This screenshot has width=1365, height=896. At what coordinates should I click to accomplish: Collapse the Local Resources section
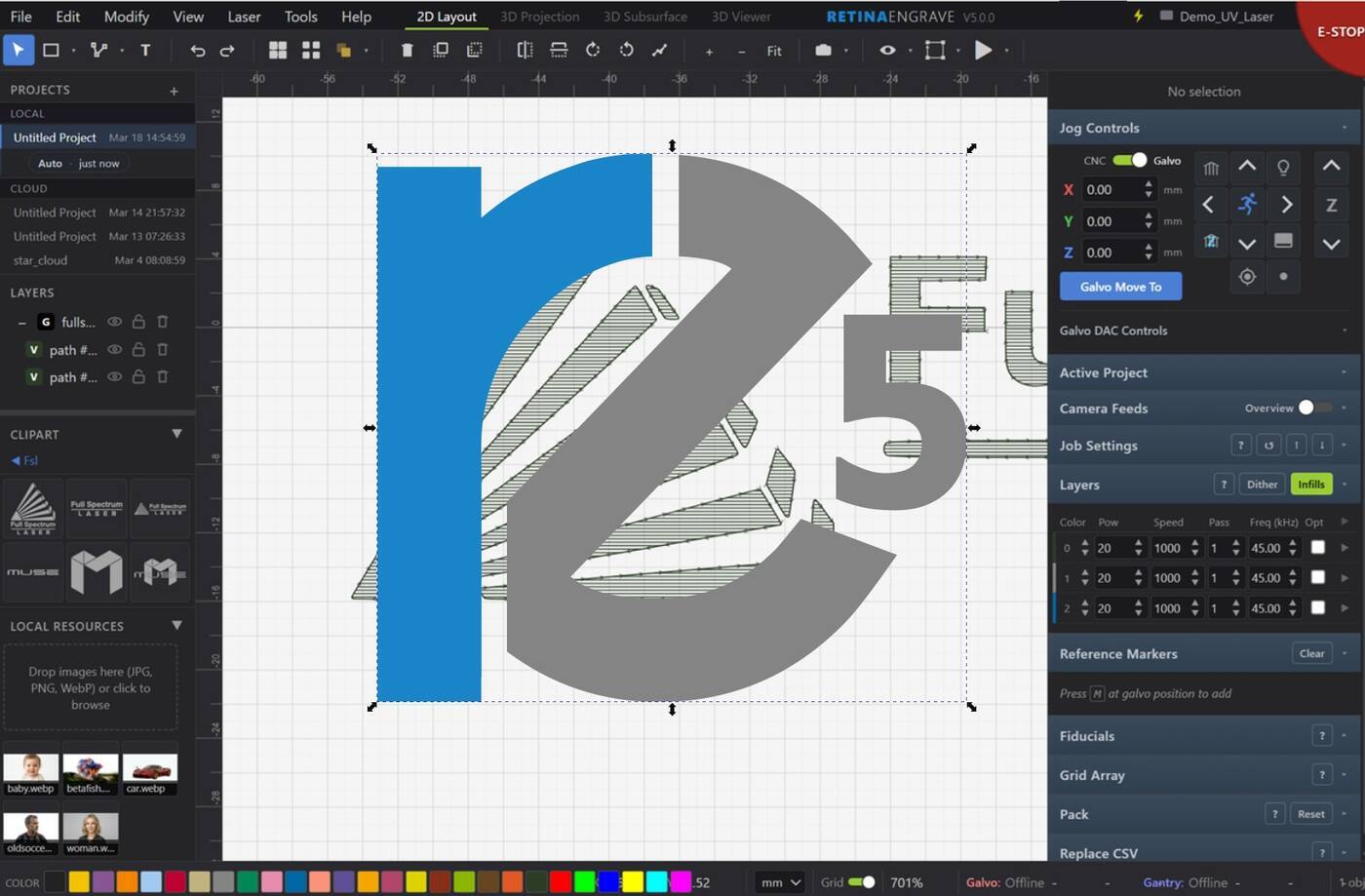pyautogui.click(x=176, y=626)
